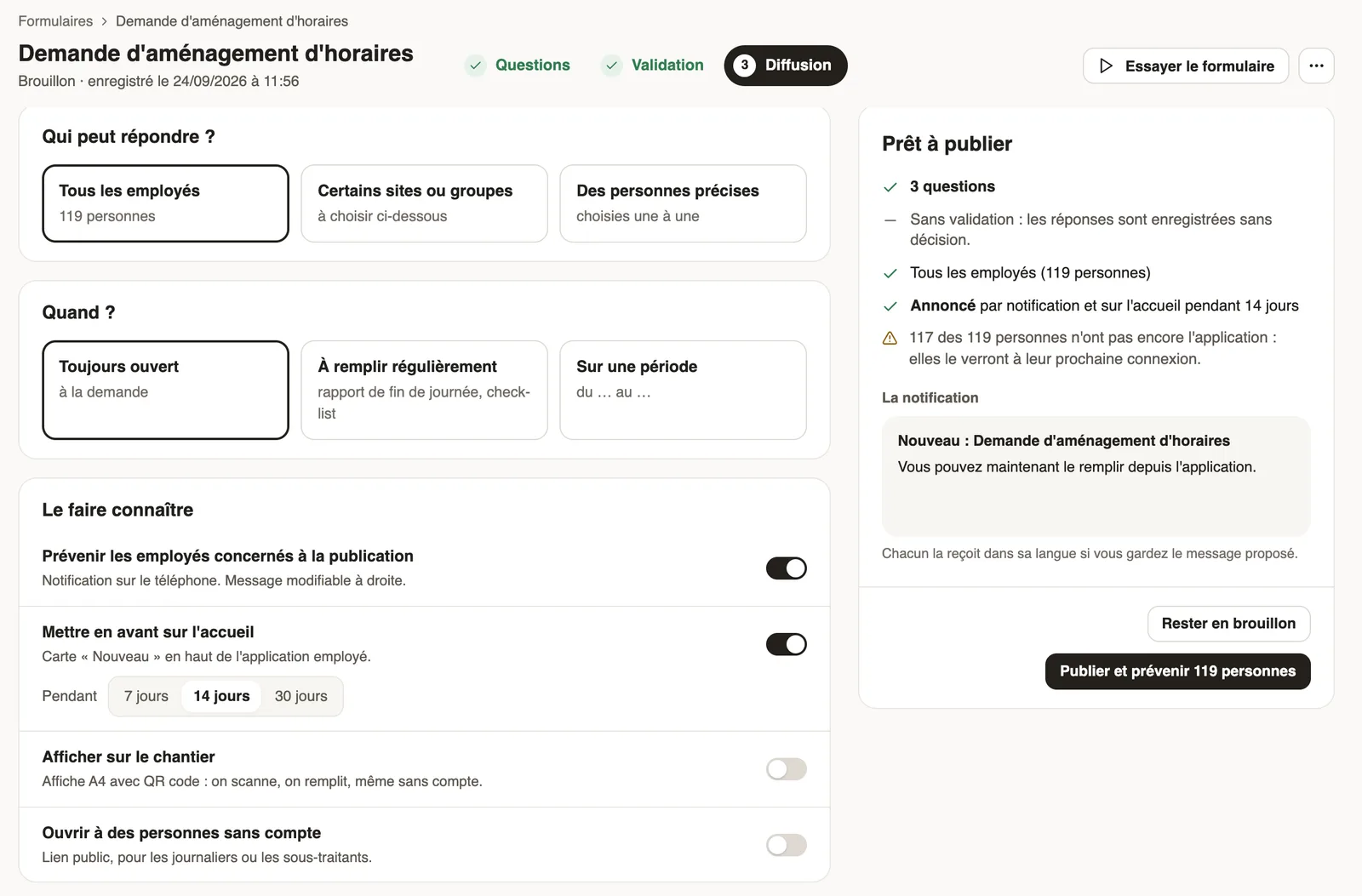Image resolution: width=1362 pixels, height=896 pixels.
Task: Open the Diffusion step
Action: tap(786, 66)
